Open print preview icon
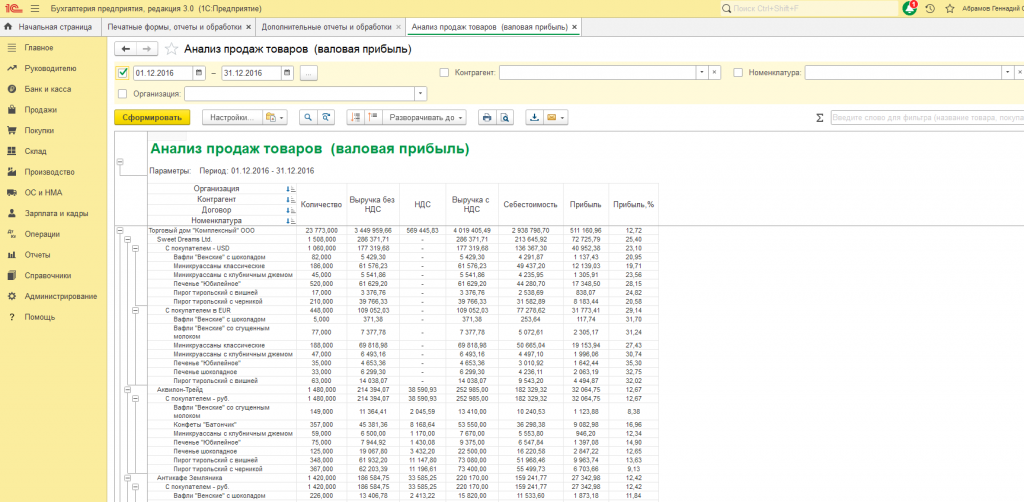Image resolution: width=1024 pixels, height=502 pixels. 504,118
